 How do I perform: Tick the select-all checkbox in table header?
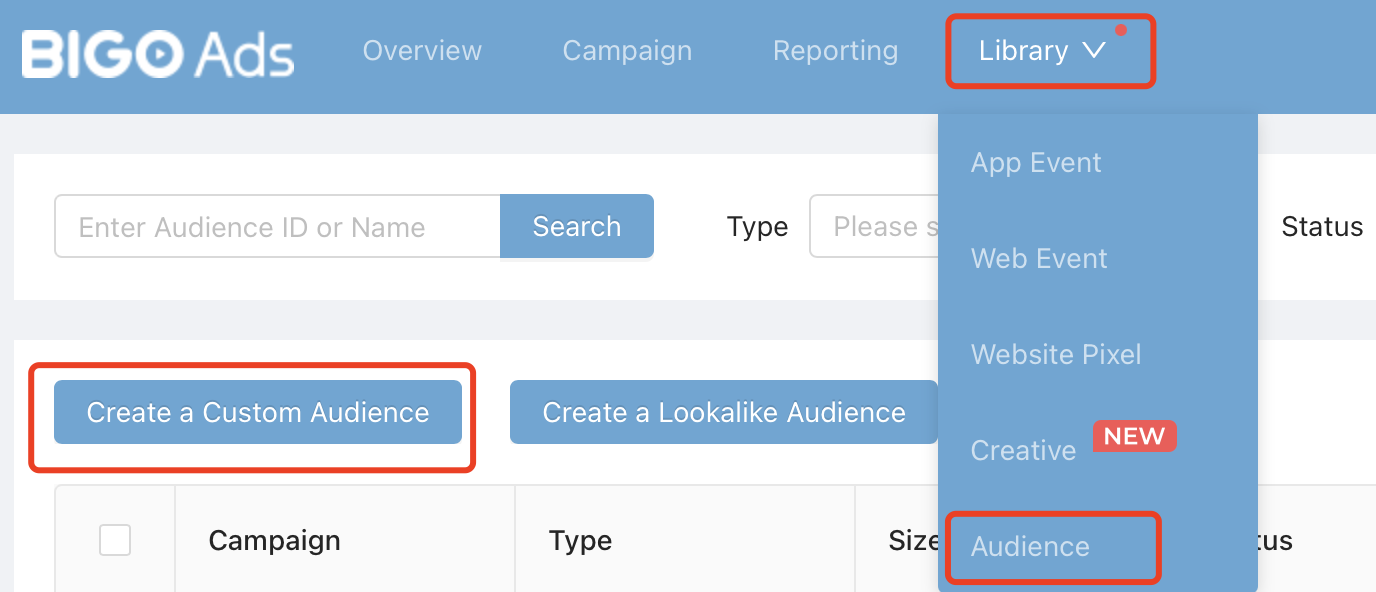pos(115,541)
